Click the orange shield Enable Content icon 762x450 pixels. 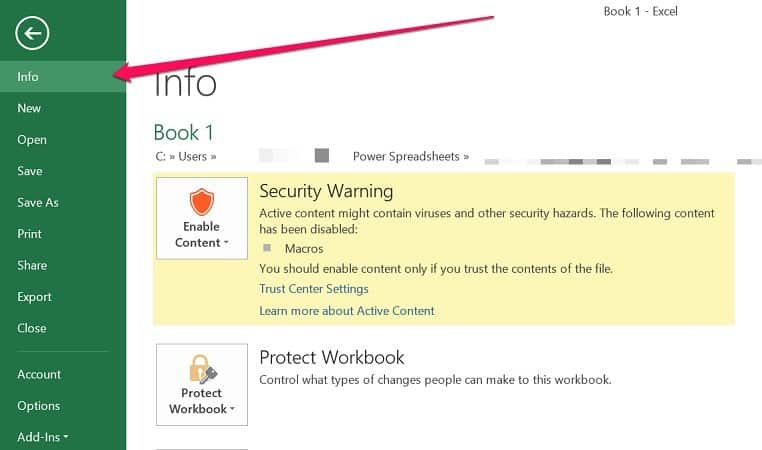pos(201,203)
